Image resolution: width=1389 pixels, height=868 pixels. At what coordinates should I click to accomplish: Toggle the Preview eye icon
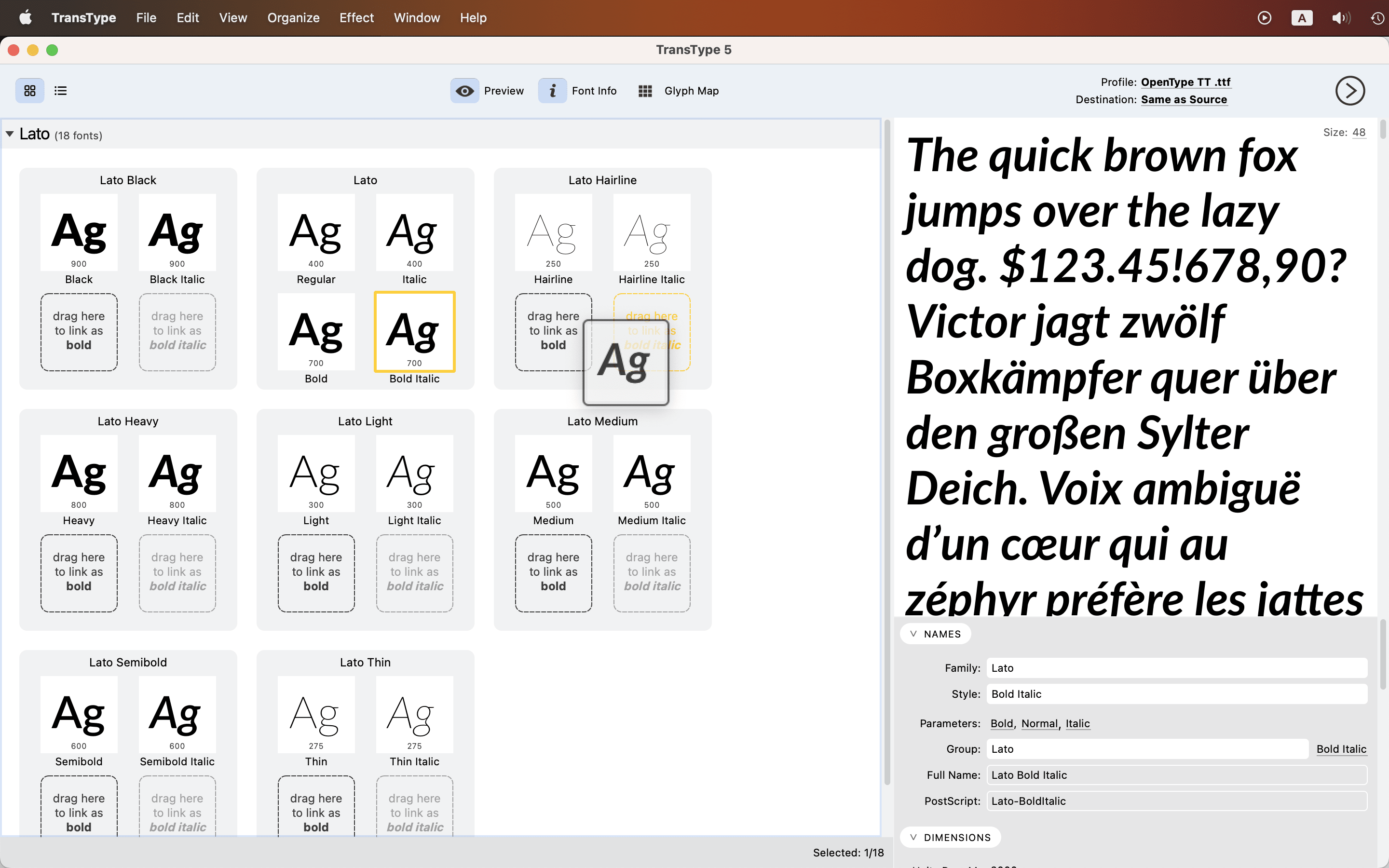tap(464, 91)
